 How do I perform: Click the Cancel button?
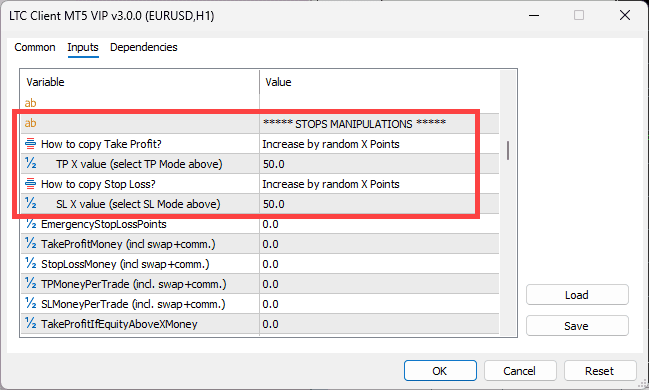[x=520, y=371]
